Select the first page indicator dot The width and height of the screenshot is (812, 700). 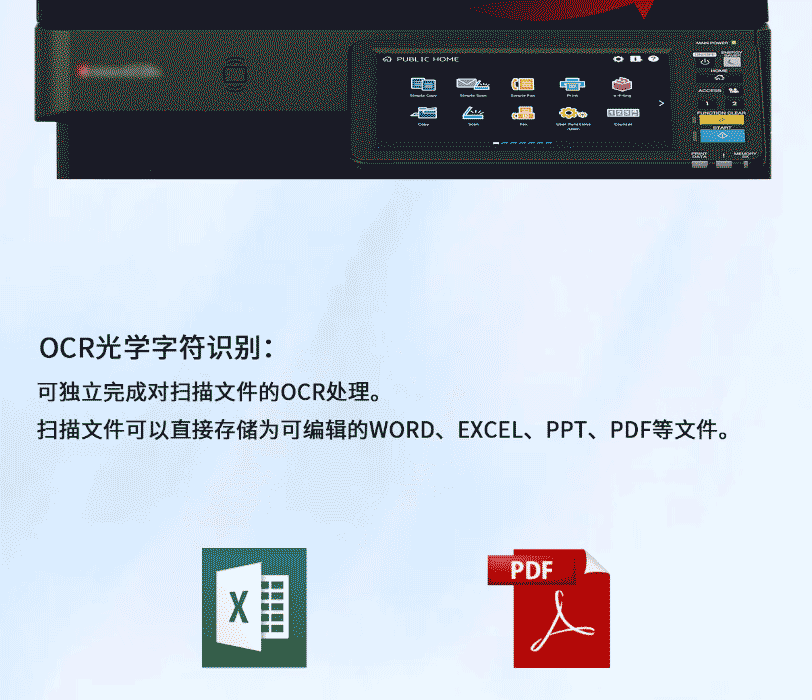(496, 143)
